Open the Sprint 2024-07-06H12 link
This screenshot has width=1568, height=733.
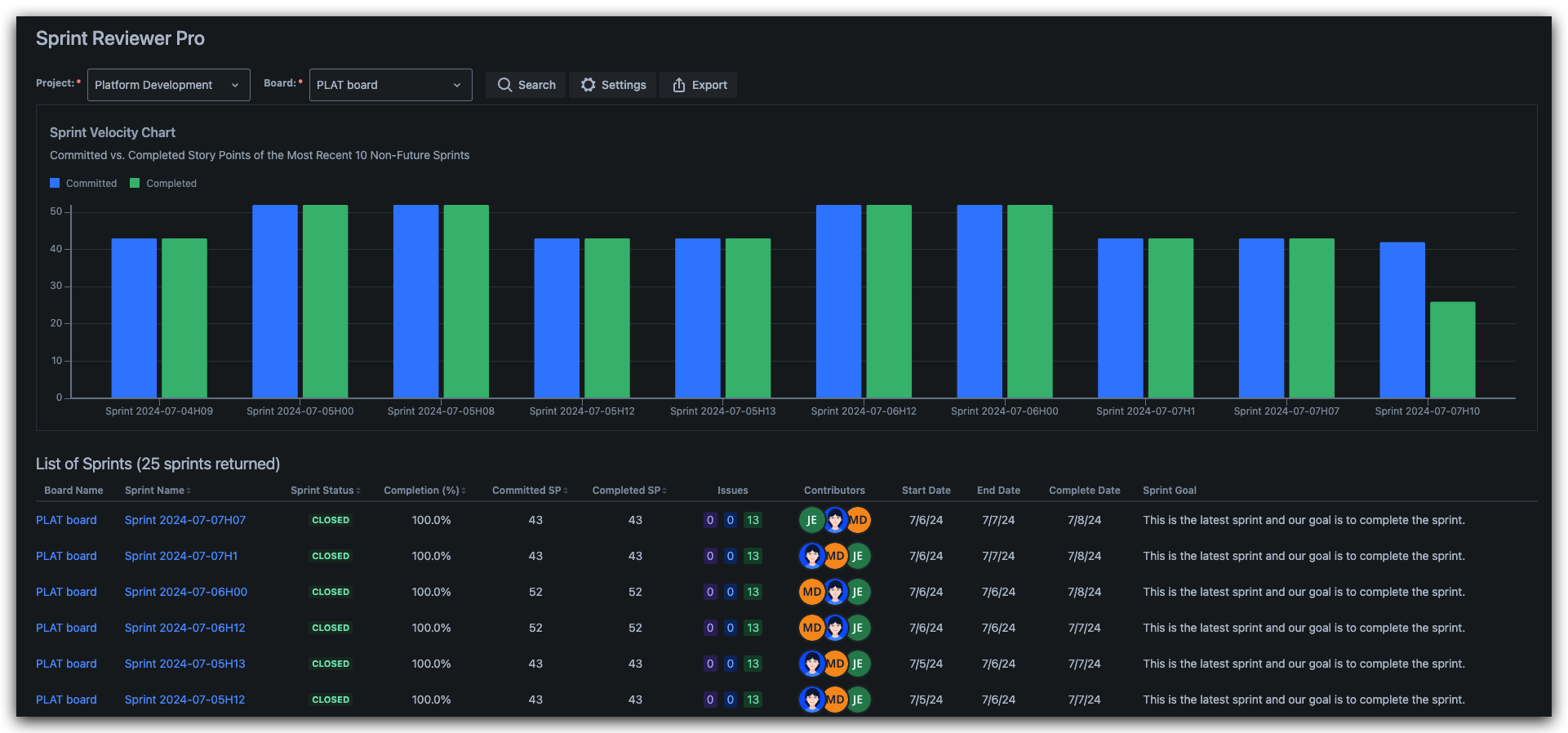tap(185, 628)
